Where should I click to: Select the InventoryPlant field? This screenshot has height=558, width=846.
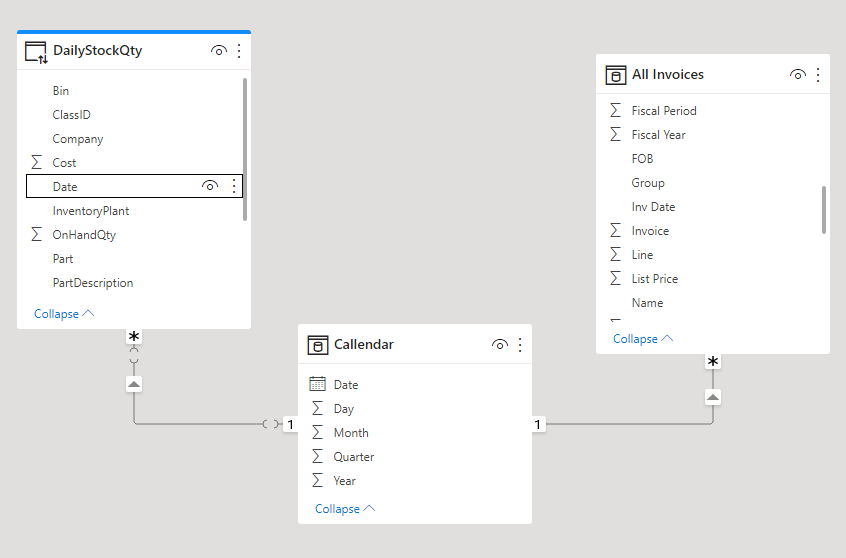pos(91,211)
